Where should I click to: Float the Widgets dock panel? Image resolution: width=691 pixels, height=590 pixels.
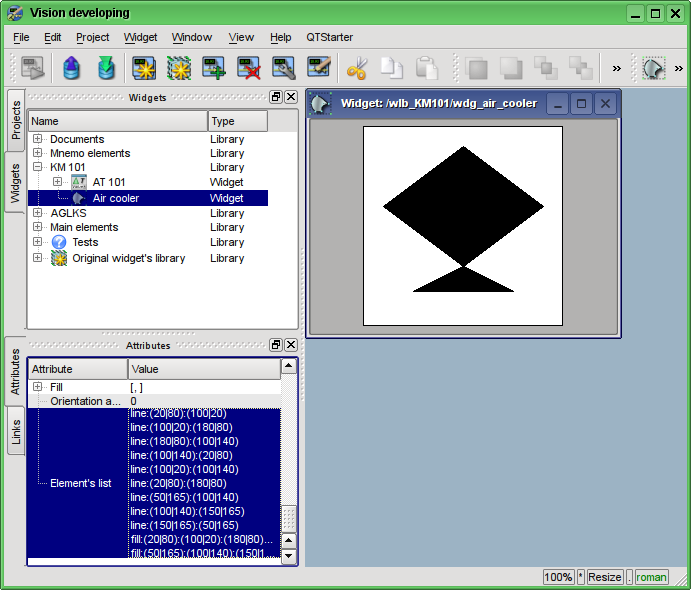(x=276, y=97)
